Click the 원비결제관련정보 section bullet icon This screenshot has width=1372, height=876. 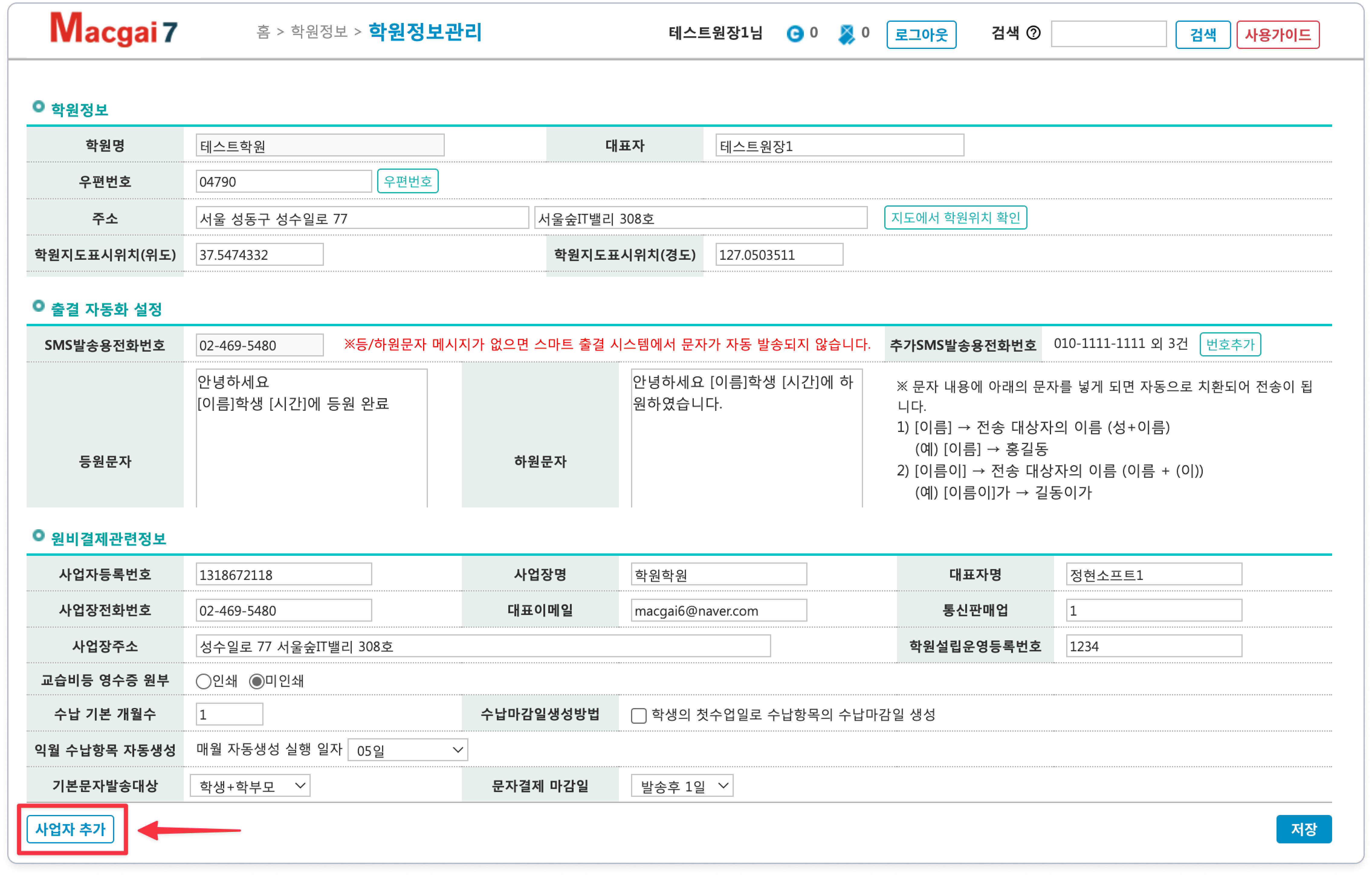point(38,536)
